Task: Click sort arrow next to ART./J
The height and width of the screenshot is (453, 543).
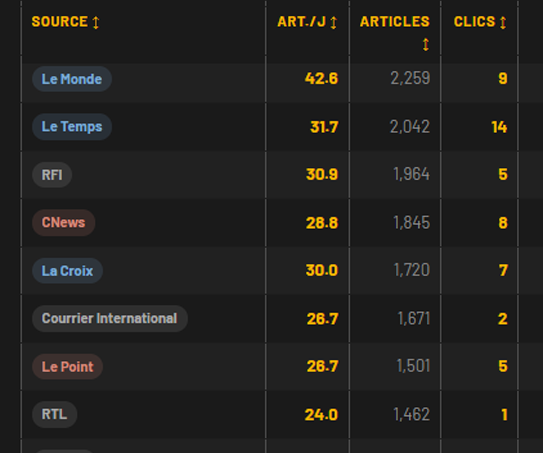Action: [333, 23]
